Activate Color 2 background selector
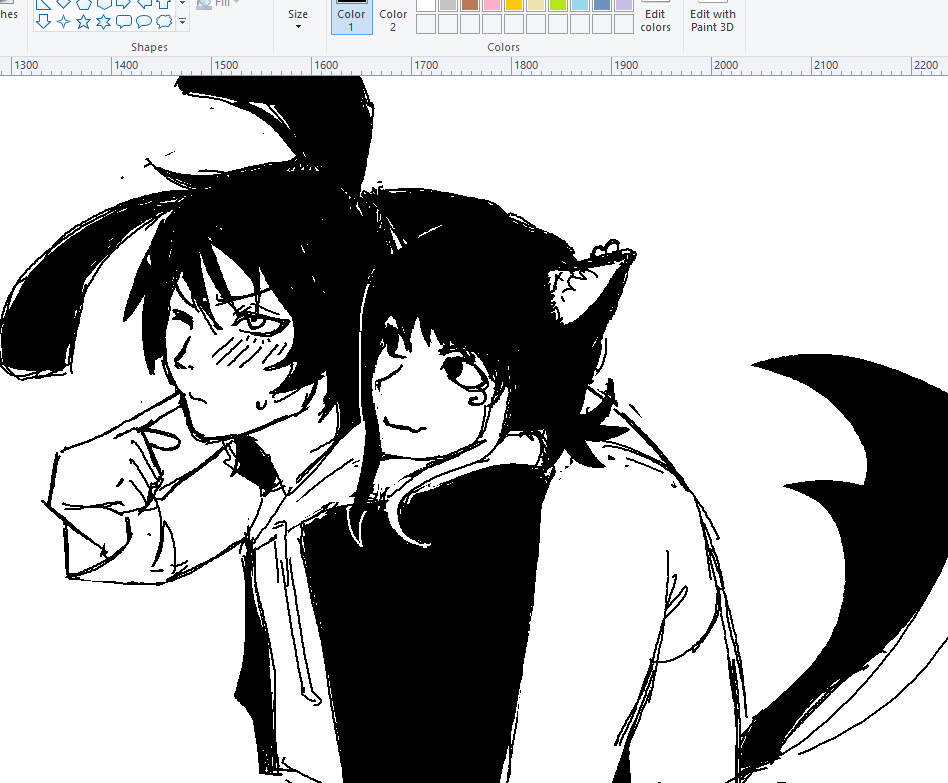The width and height of the screenshot is (948, 783). point(393,18)
